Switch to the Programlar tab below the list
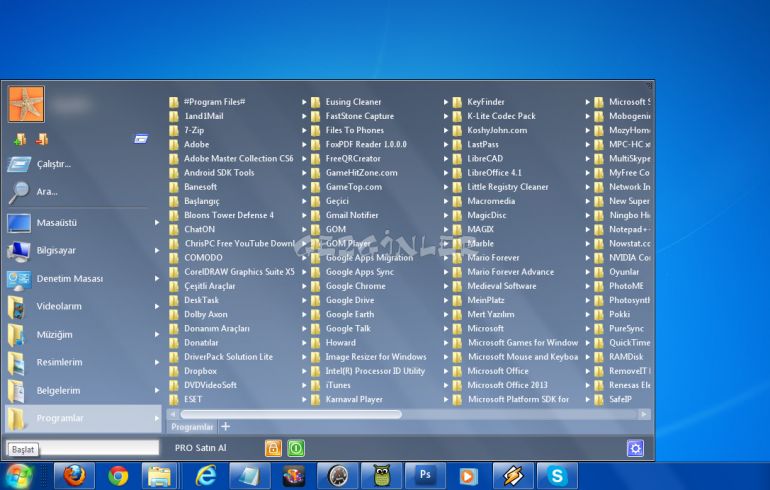770x490 pixels. tap(192, 427)
